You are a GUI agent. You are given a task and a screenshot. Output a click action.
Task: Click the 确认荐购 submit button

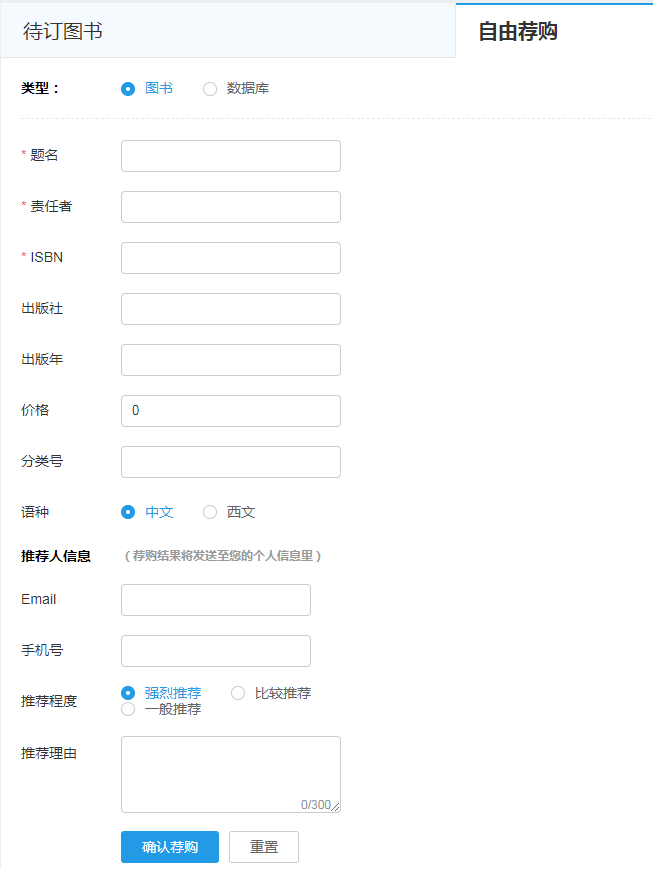point(169,846)
